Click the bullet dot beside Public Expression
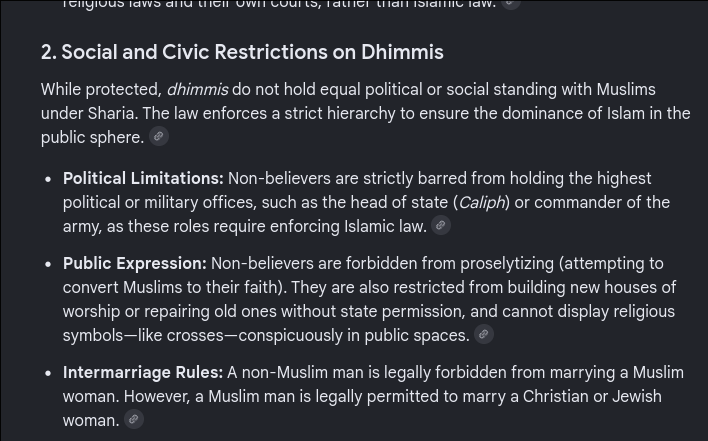The width and height of the screenshot is (708, 441). (48, 264)
